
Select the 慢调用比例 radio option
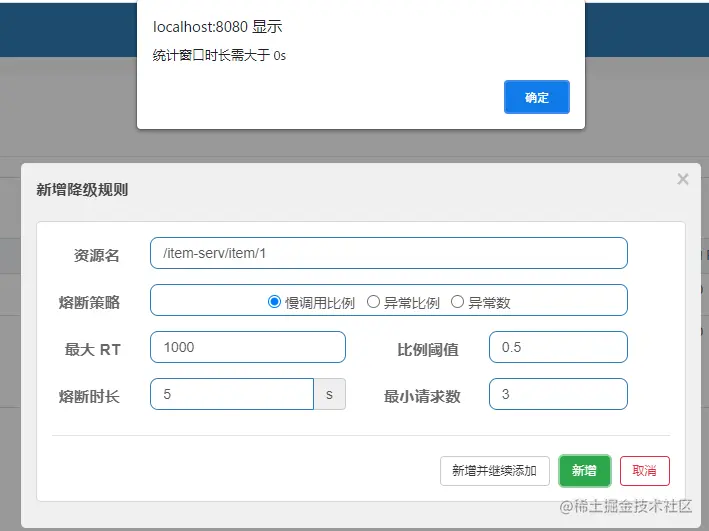274,302
